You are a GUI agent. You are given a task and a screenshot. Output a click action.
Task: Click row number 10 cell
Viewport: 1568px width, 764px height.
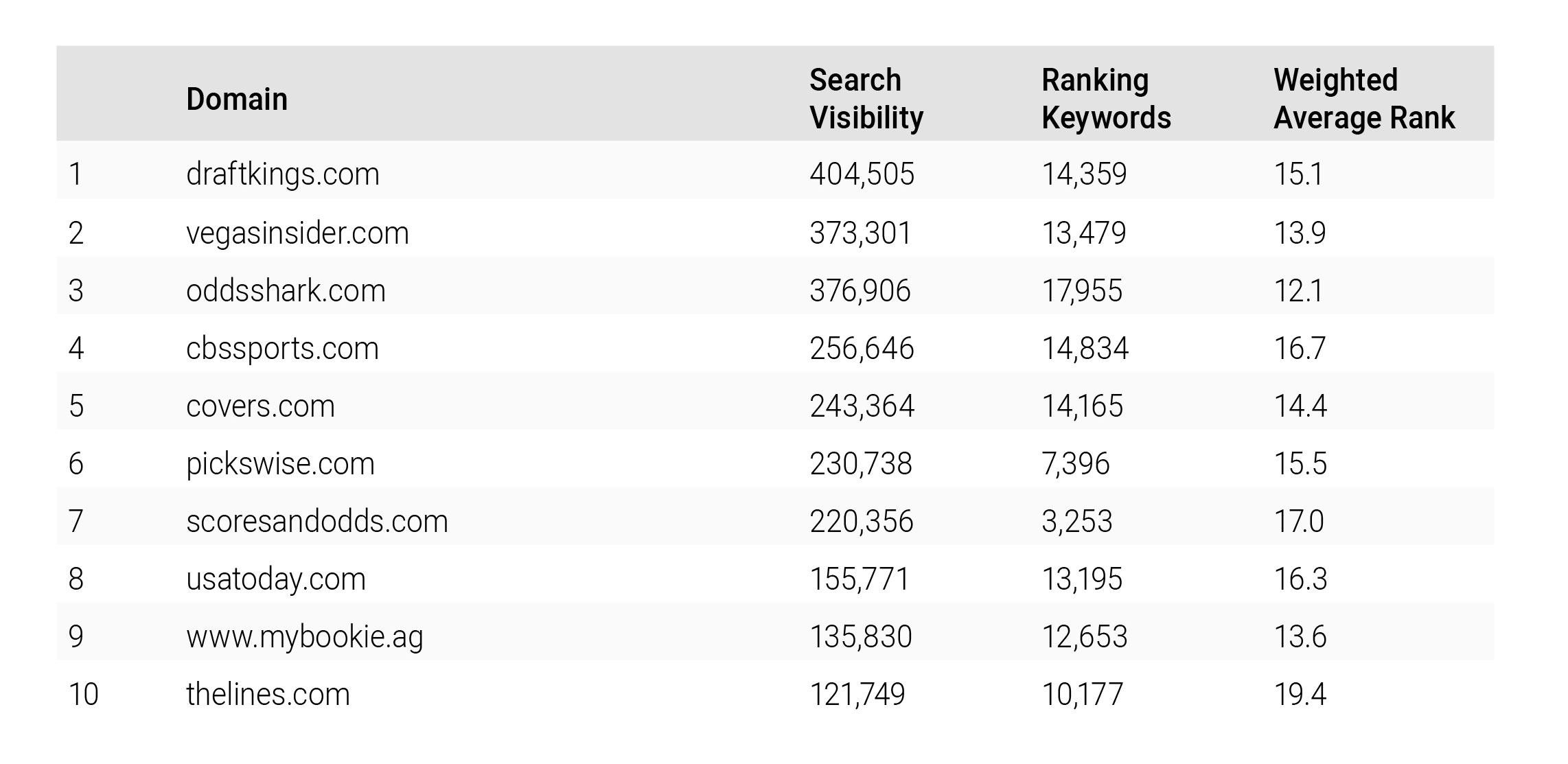84,694
